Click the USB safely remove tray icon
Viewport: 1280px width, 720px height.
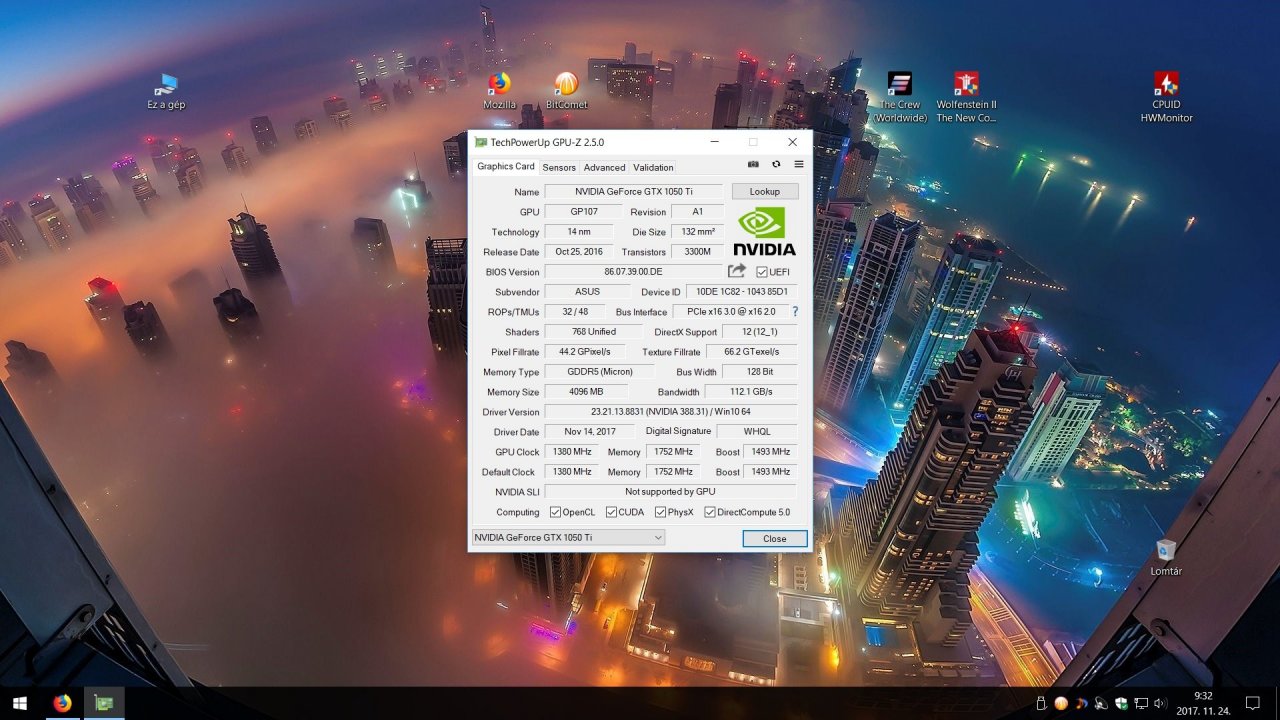pos(1041,703)
